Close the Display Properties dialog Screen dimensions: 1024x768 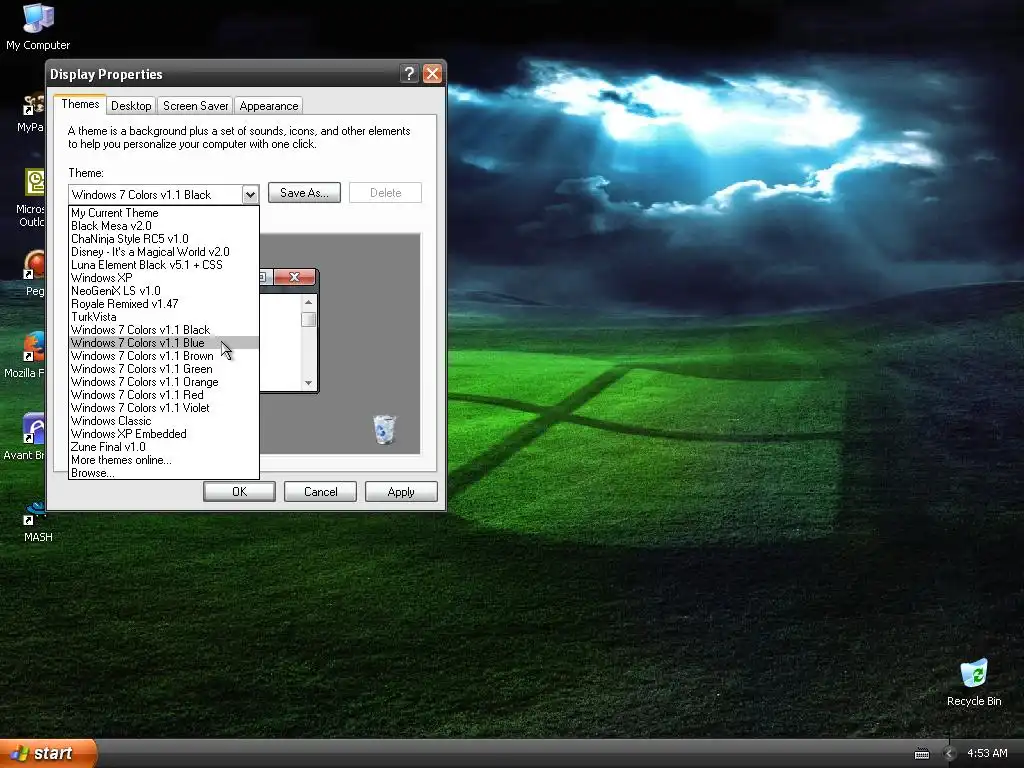432,74
